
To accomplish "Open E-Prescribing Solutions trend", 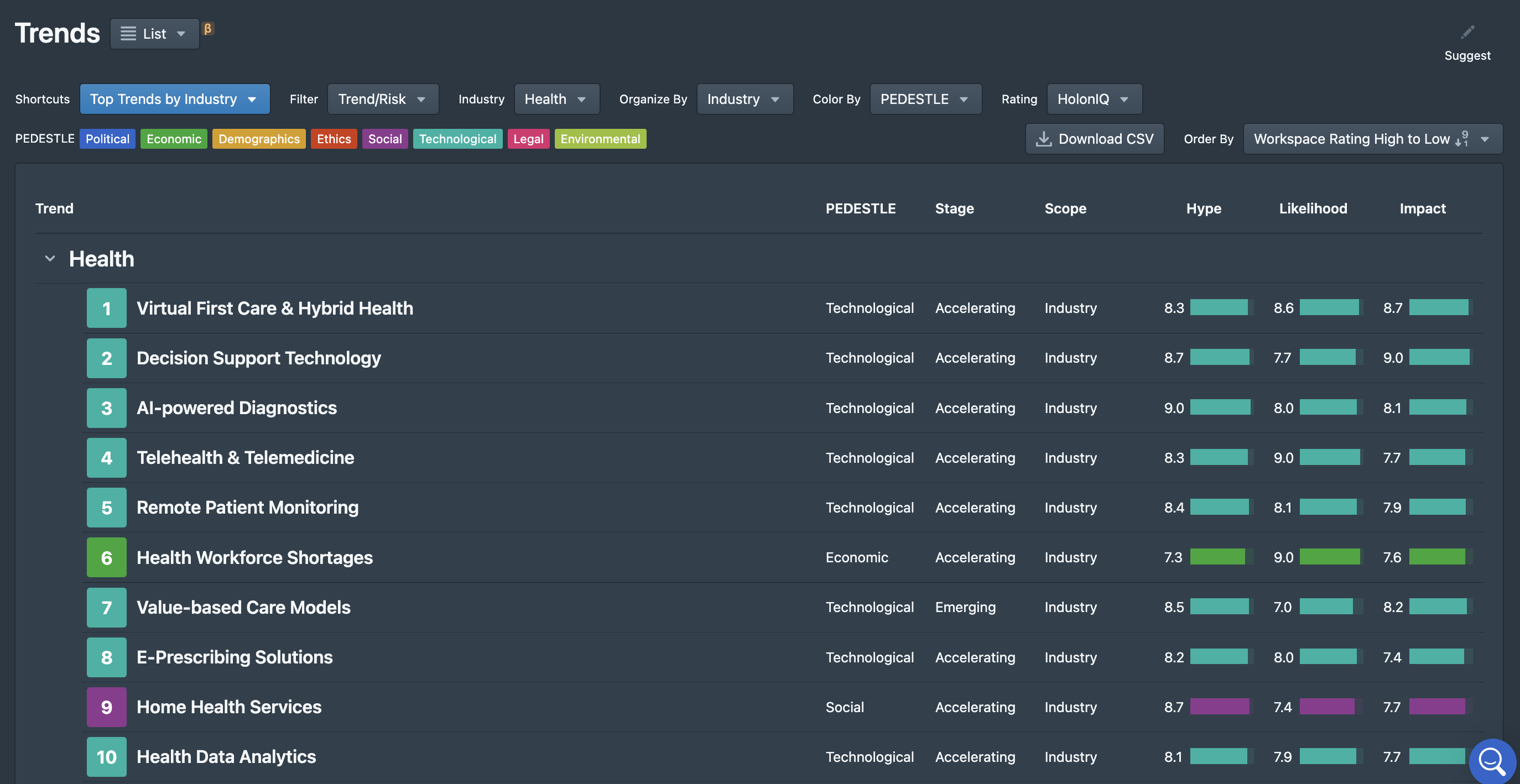I will coord(235,657).
